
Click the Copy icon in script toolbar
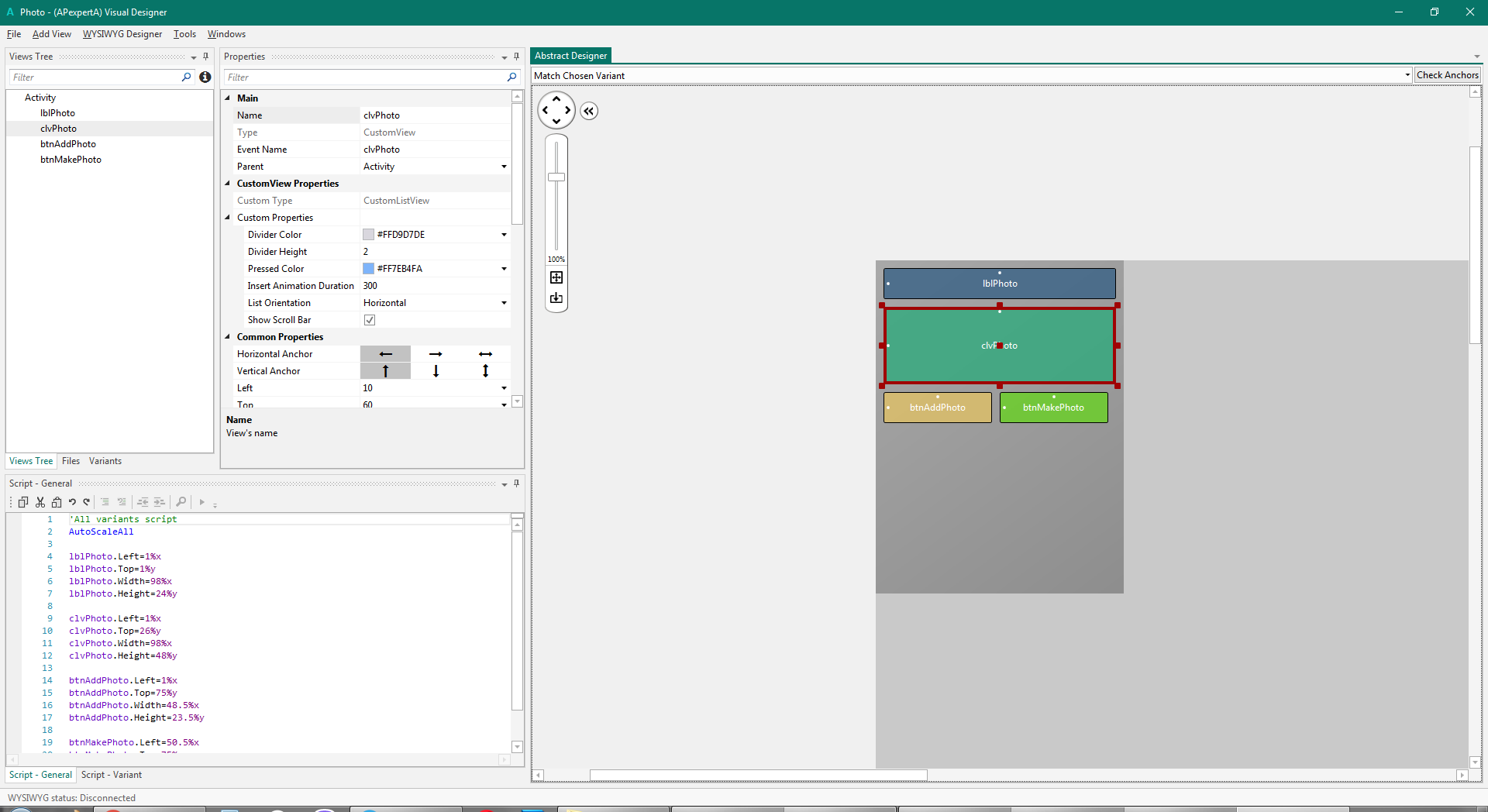(x=23, y=502)
